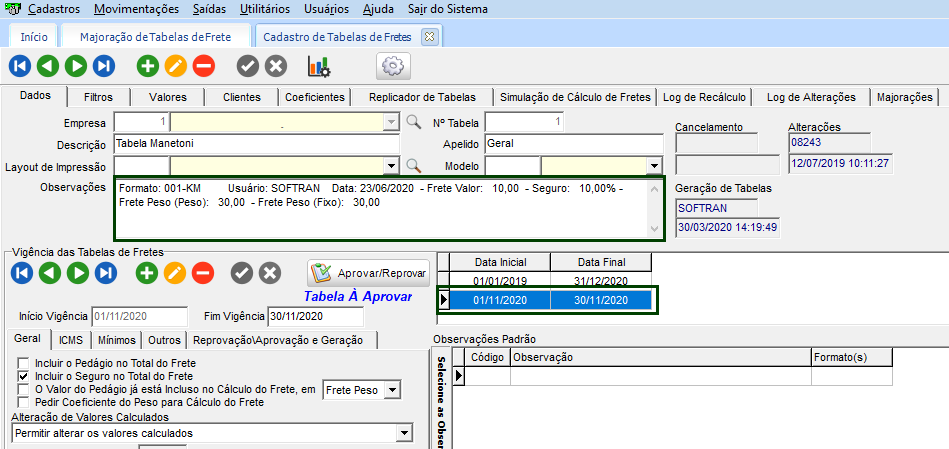Go to first record in top toolbar
The height and width of the screenshot is (449, 949).
[20, 66]
